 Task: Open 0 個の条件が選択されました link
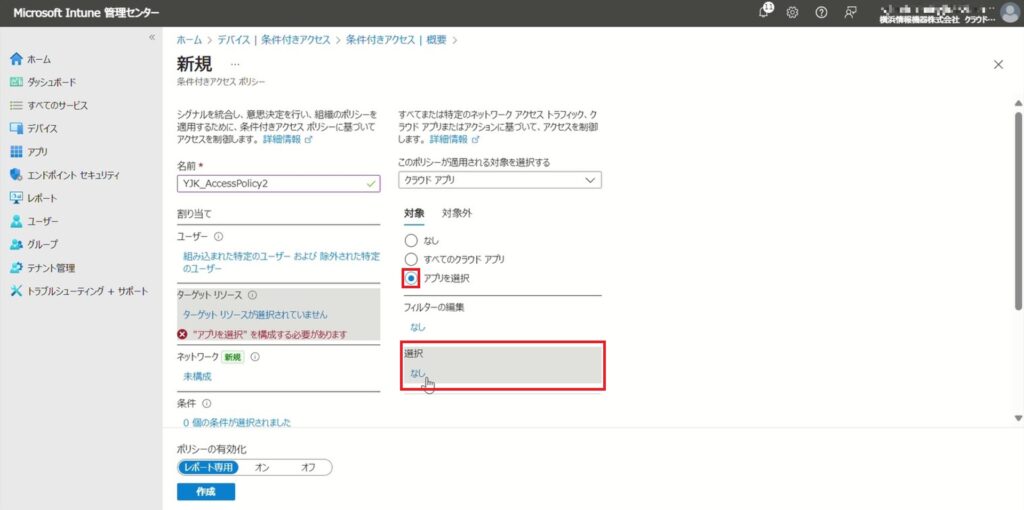point(236,422)
